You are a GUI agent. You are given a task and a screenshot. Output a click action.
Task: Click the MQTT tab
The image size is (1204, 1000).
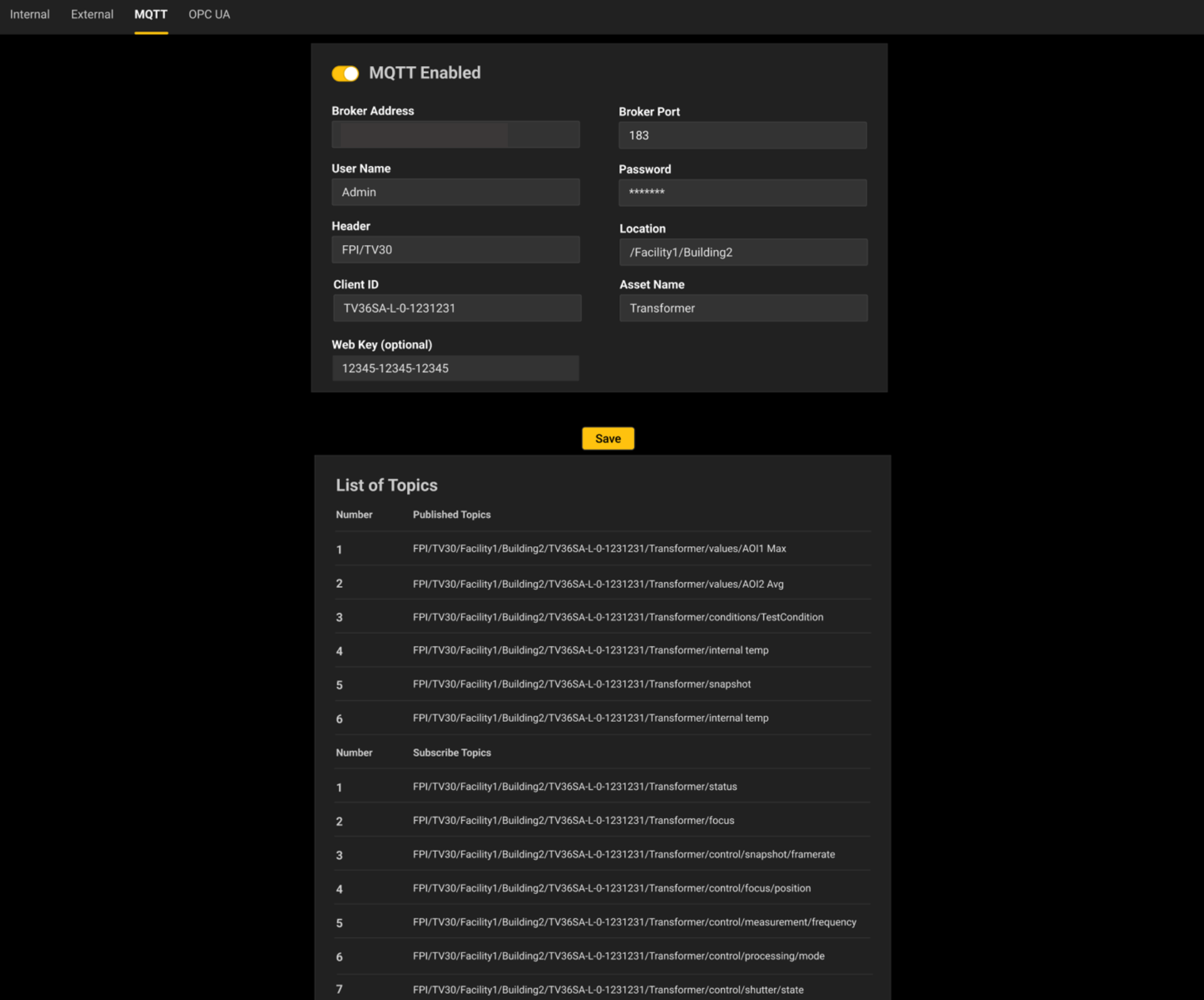pyautogui.click(x=151, y=14)
